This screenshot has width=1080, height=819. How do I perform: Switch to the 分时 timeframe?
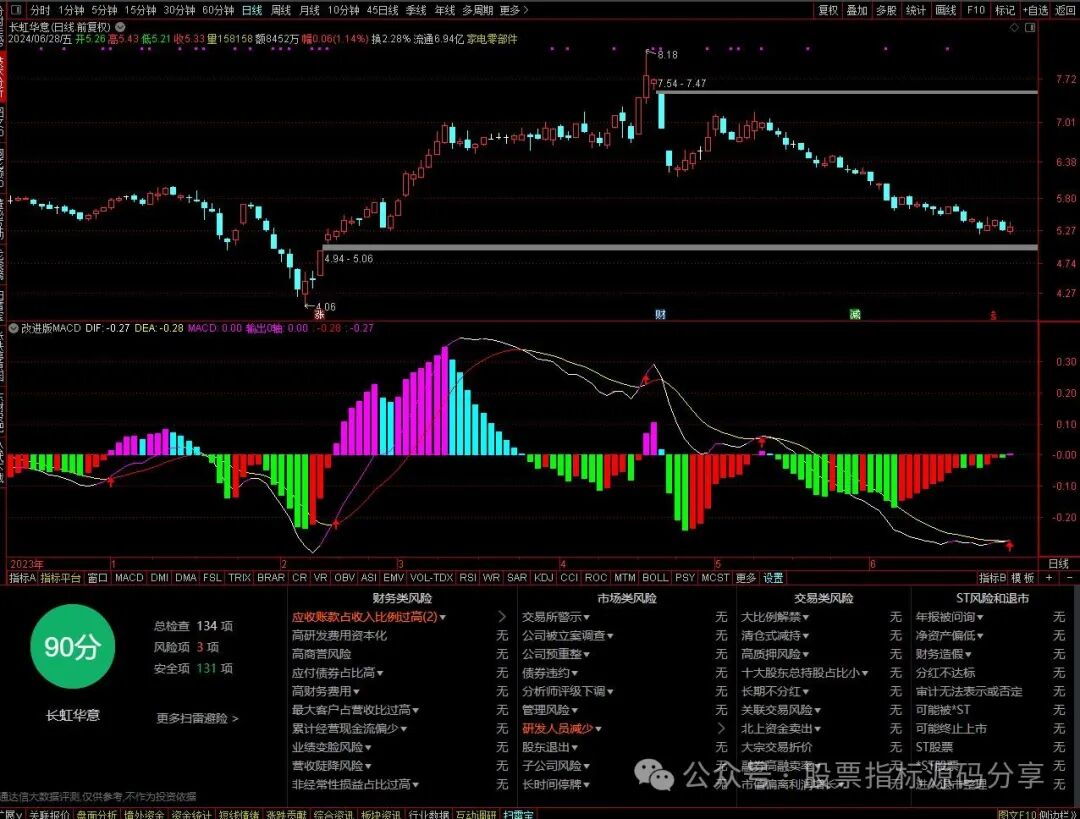point(40,10)
